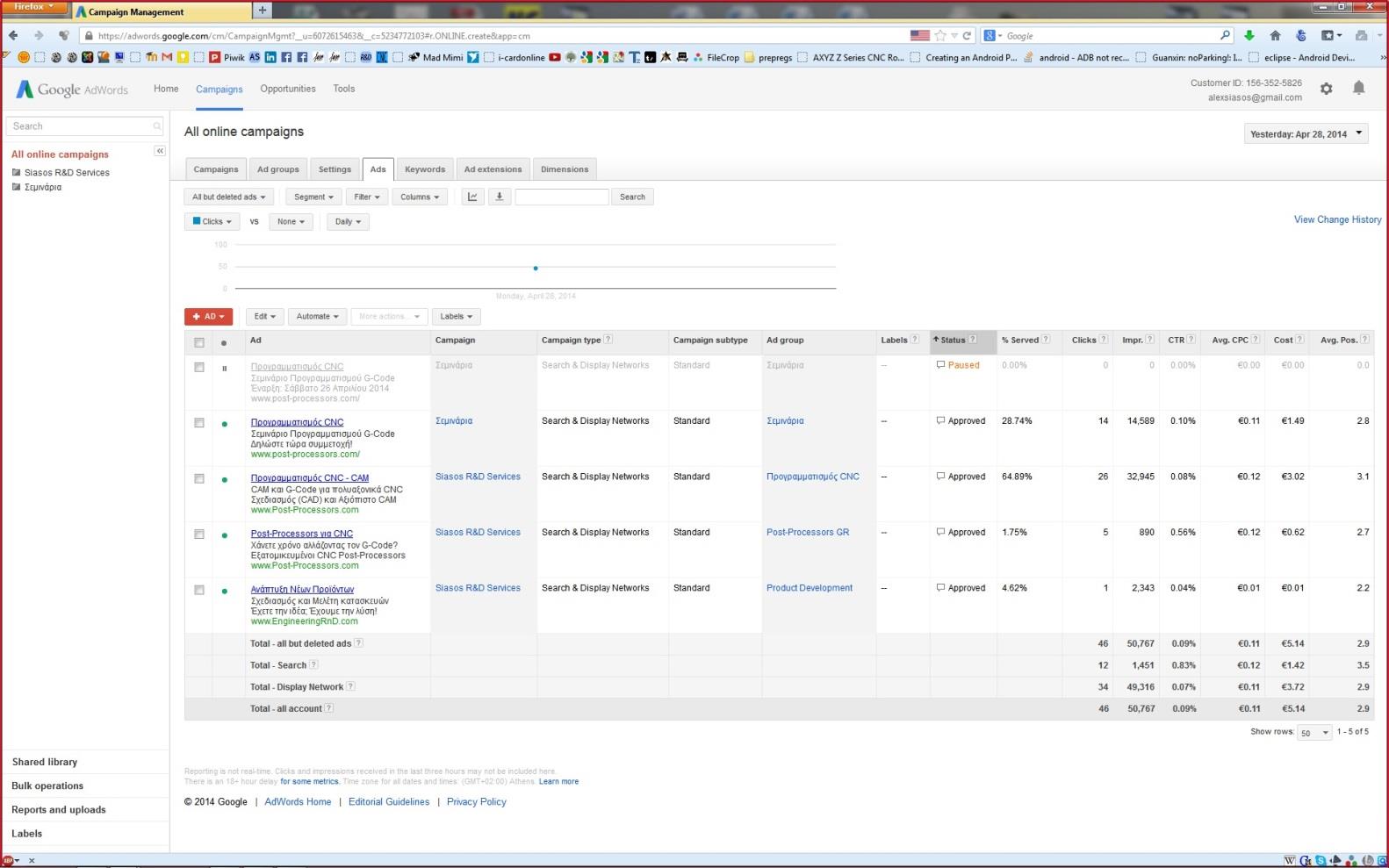Toggle the chart view icon
Viewport: 1389px width, 868px height.
[x=472, y=197]
